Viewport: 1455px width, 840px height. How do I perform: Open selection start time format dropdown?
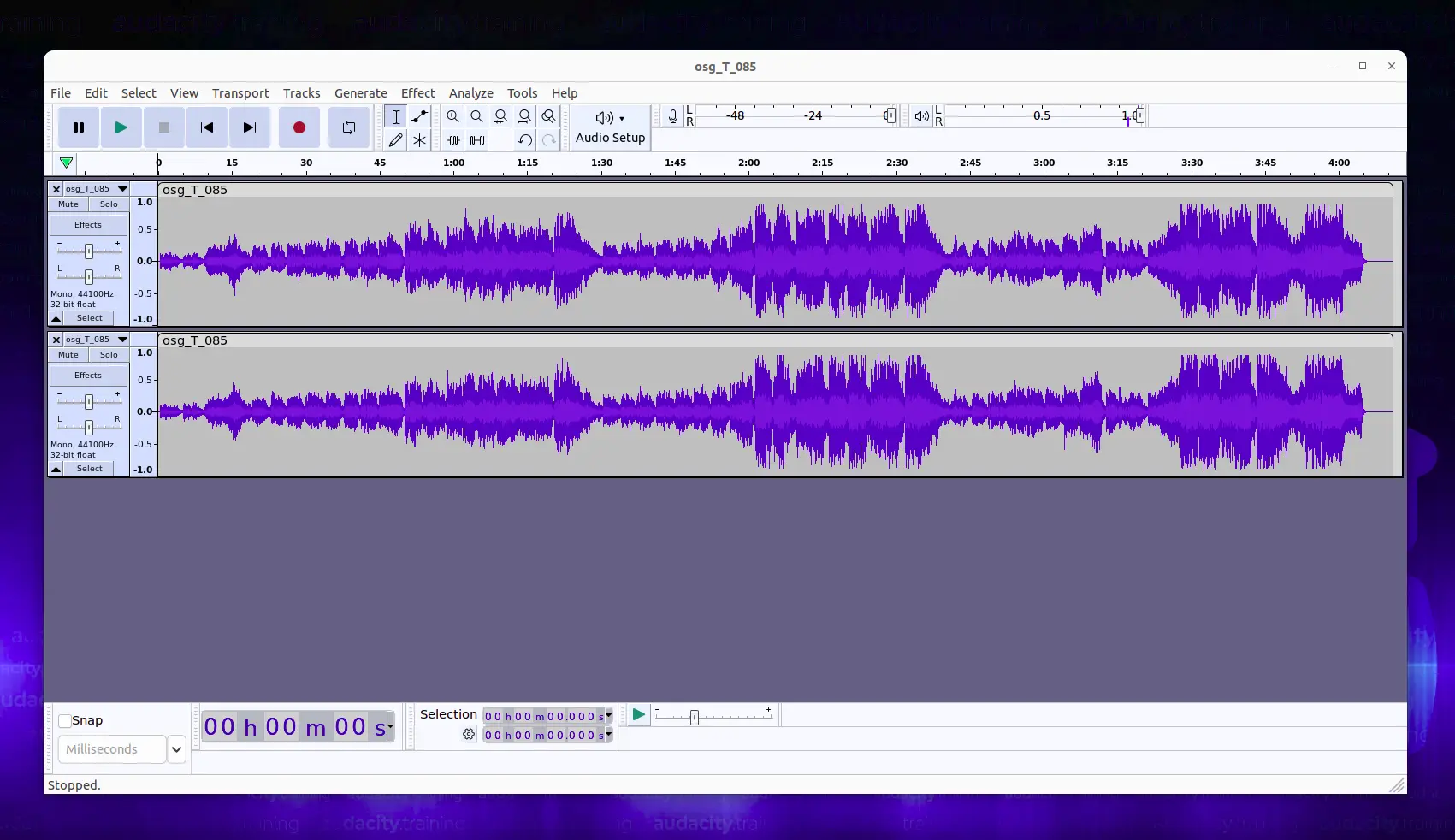coord(609,716)
